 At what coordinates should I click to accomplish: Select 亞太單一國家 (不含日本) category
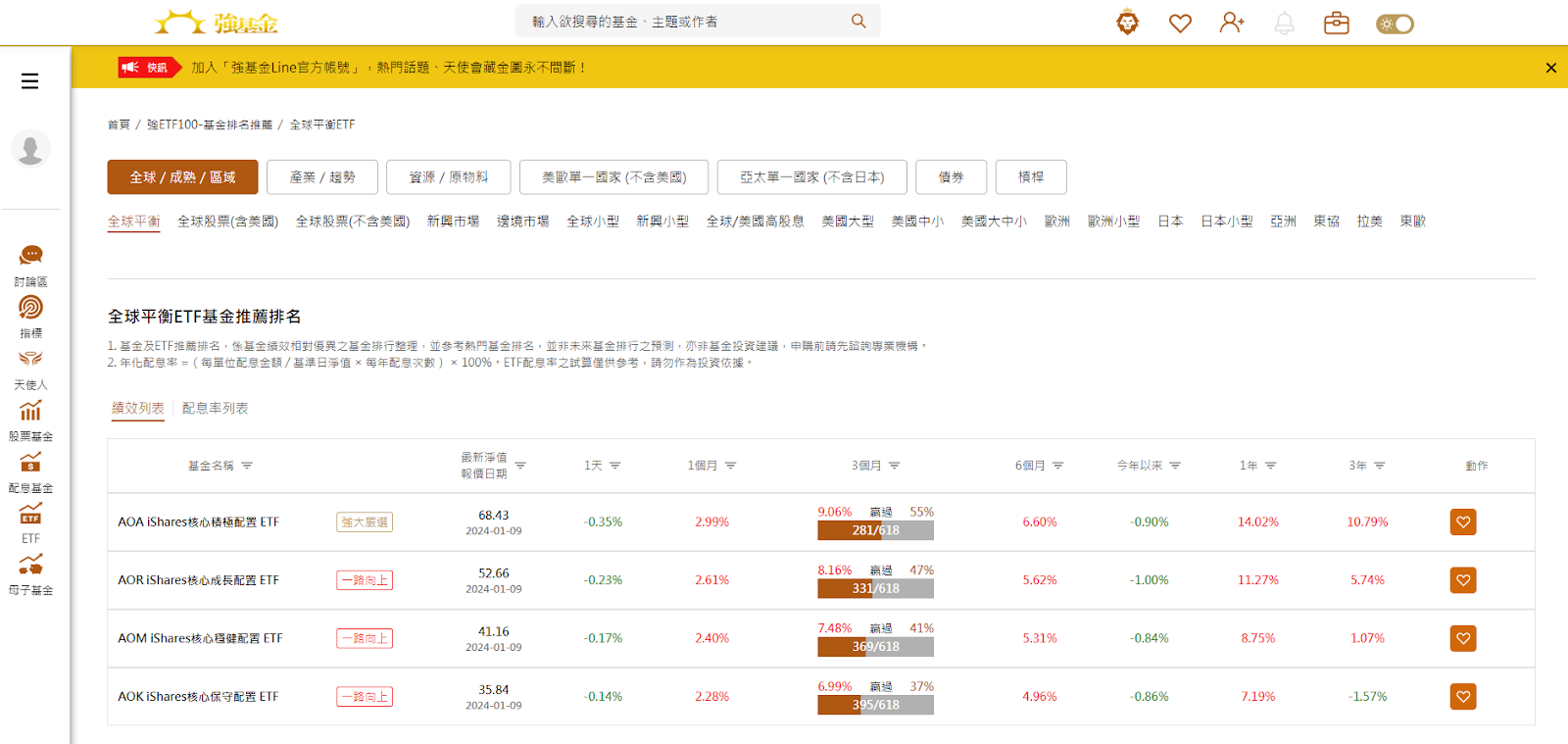812,177
